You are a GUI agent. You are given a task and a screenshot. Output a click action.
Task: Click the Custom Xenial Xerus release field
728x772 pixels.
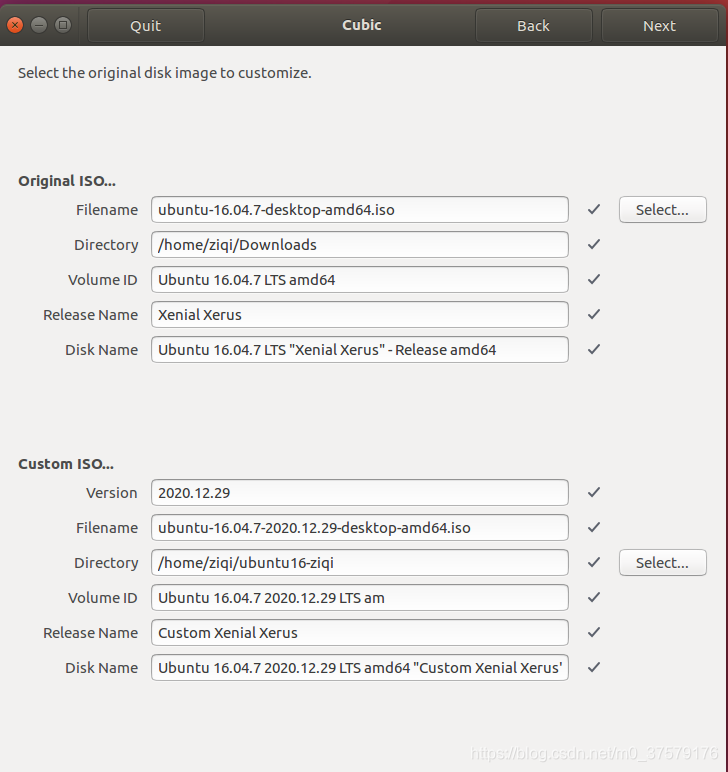coord(360,633)
